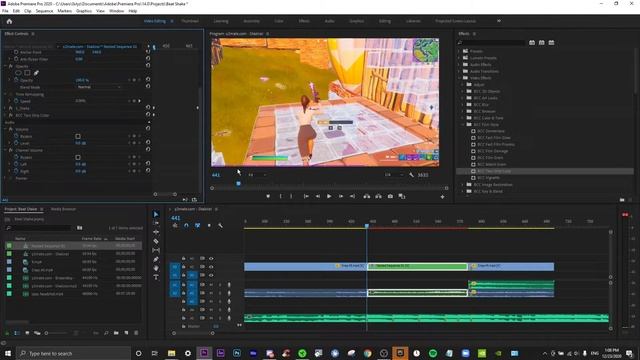The height and width of the screenshot is (360, 640).
Task: Select the Track Select Forward tool
Action: click(x=156, y=223)
